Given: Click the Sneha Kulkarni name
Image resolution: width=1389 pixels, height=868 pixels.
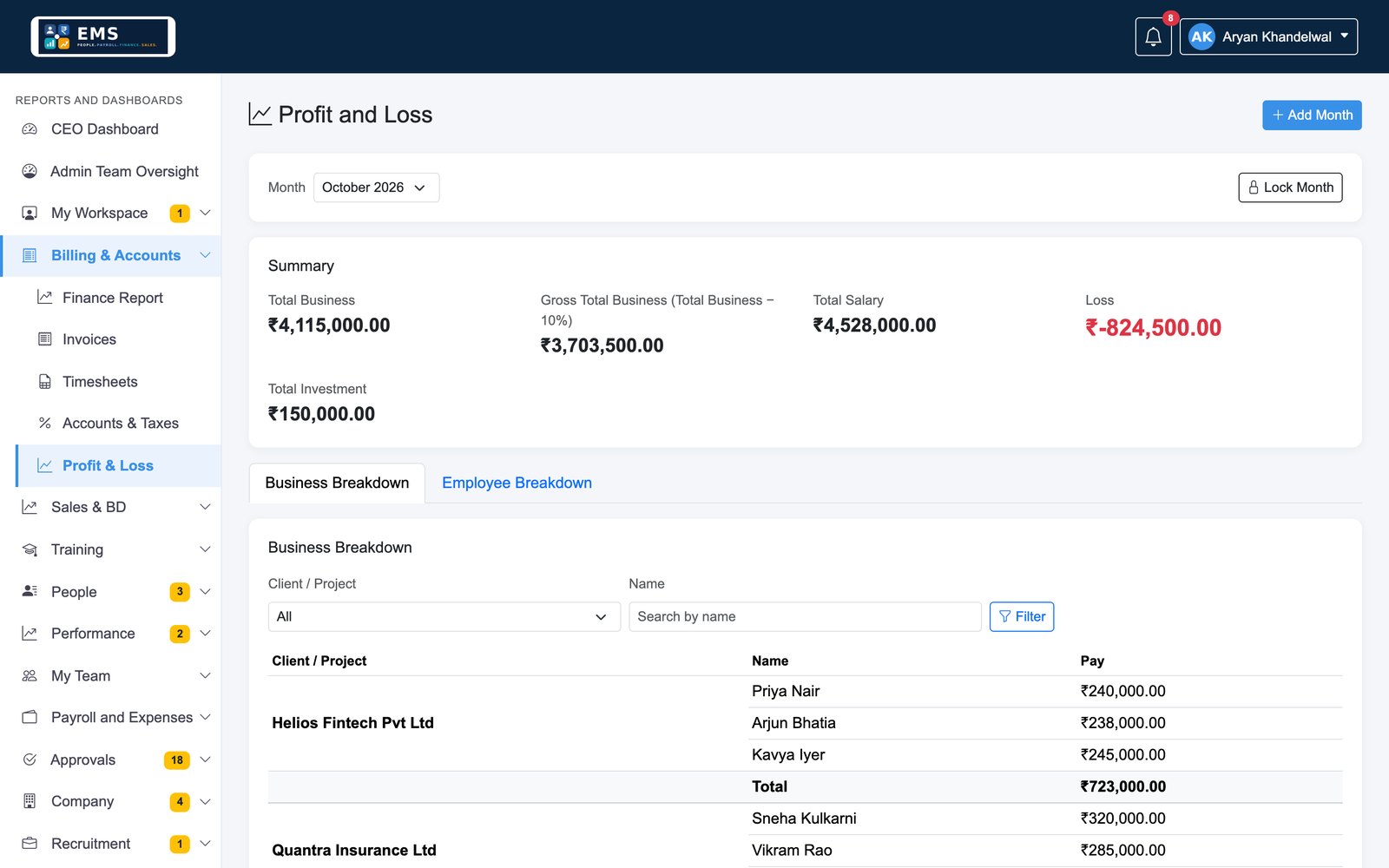Looking at the screenshot, I should click(x=804, y=819).
